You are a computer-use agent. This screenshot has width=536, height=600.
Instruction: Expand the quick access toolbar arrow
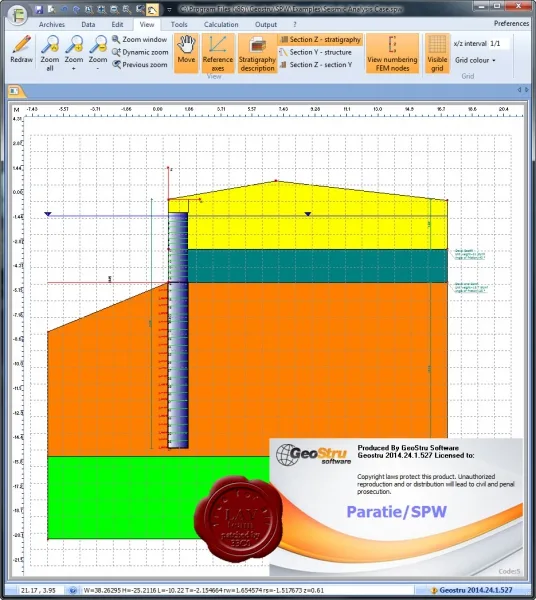point(169,10)
